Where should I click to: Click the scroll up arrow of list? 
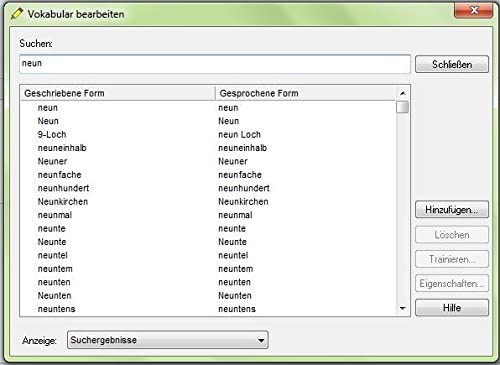pyautogui.click(x=402, y=93)
